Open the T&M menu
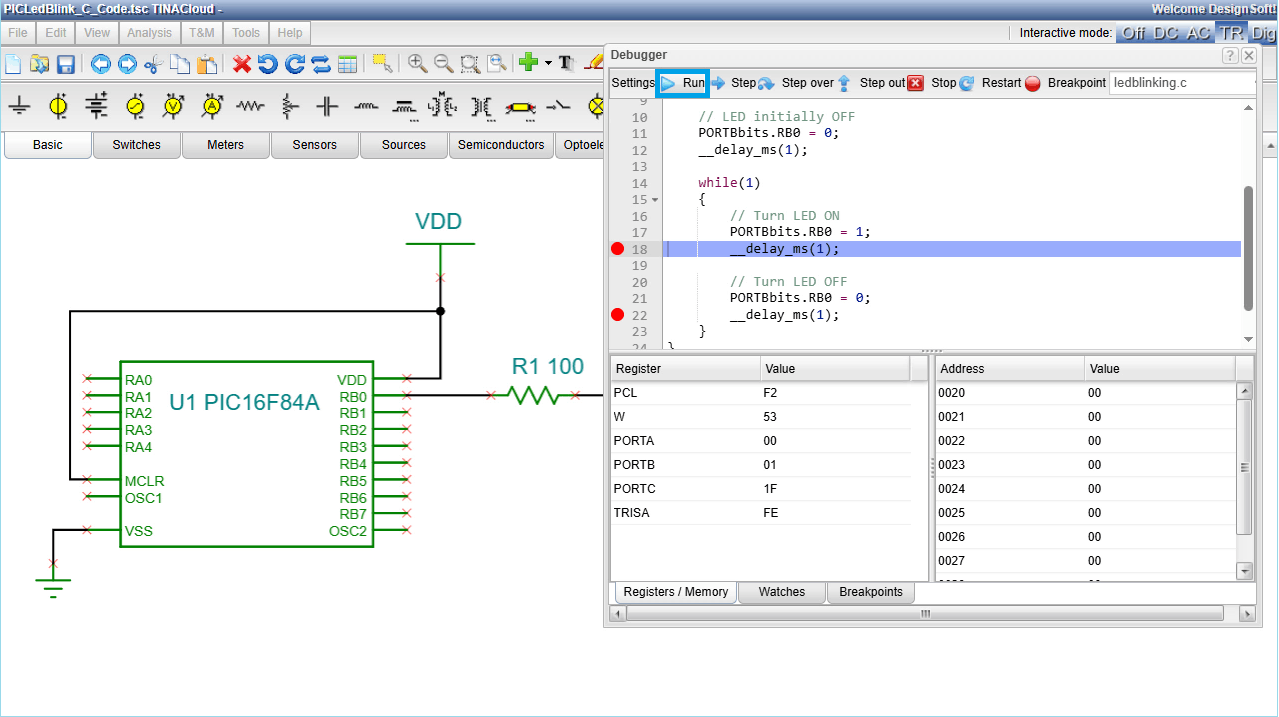1279x717 pixels. [x=202, y=33]
